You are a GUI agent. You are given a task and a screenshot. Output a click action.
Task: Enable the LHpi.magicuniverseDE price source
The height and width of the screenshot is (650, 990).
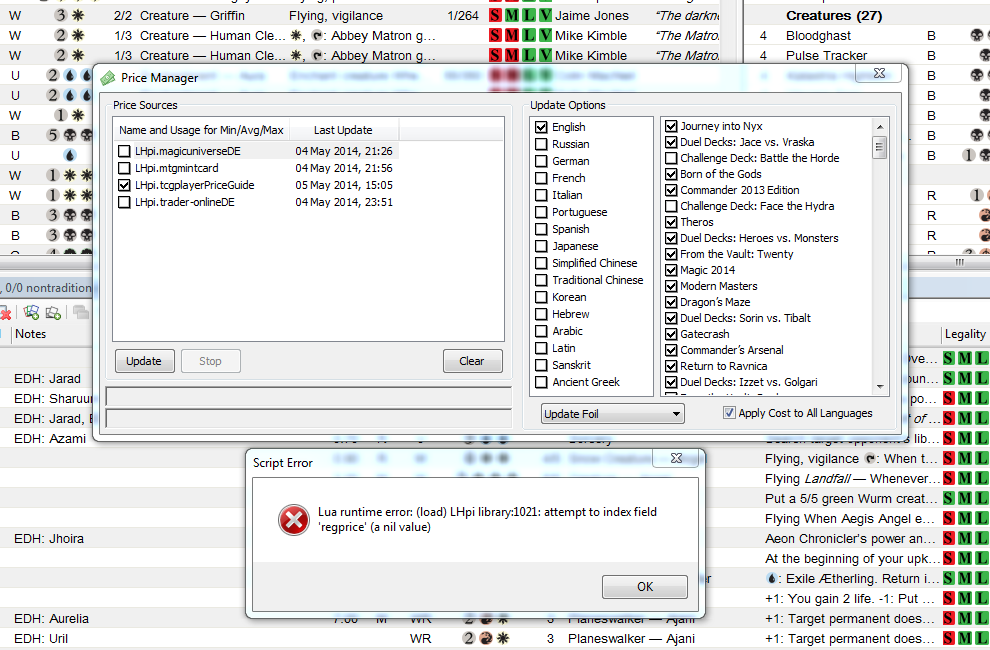pos(124,151)
